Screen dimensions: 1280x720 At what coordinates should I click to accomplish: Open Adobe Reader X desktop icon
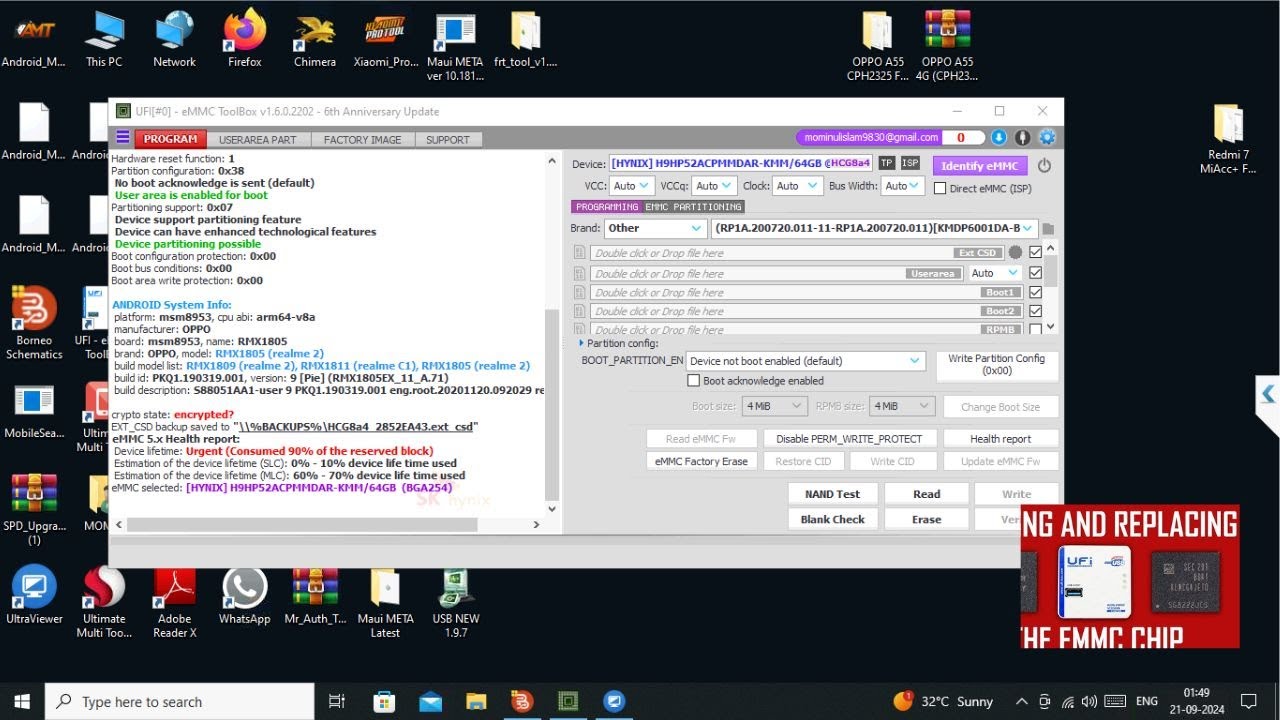pos(175,603)
